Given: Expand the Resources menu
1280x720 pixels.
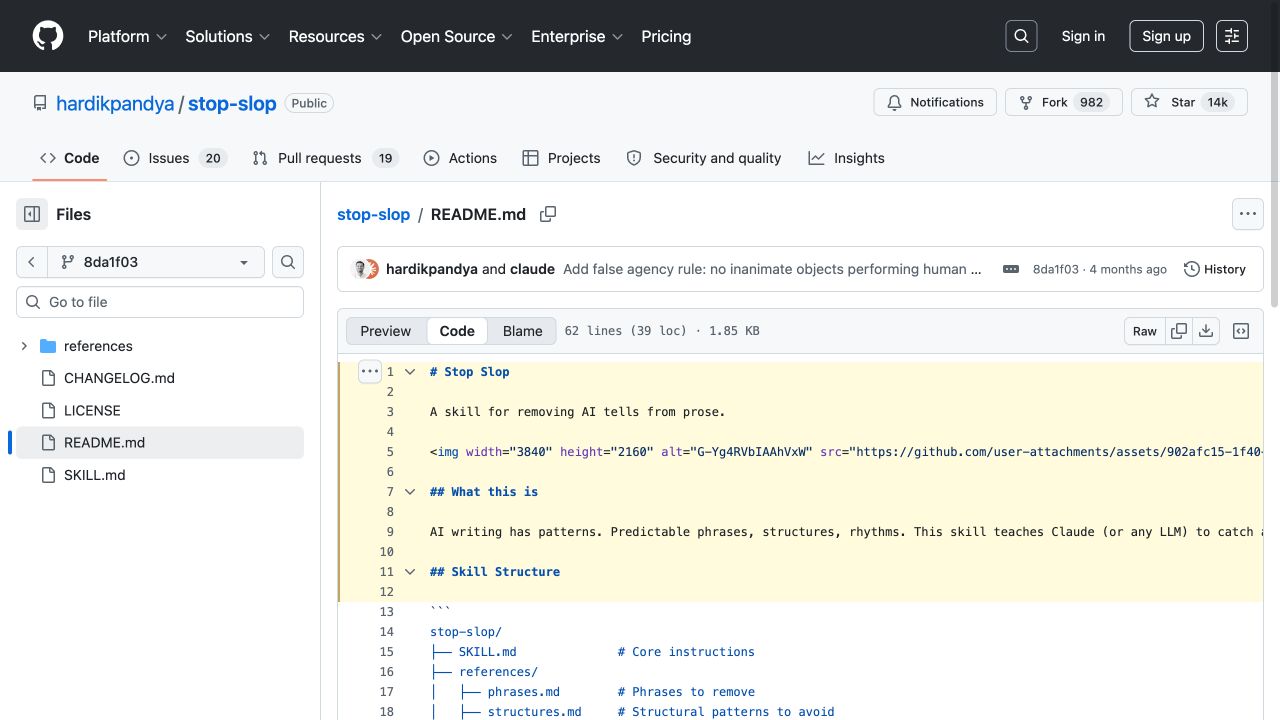Looking at the screenshot, I should 335,36.
